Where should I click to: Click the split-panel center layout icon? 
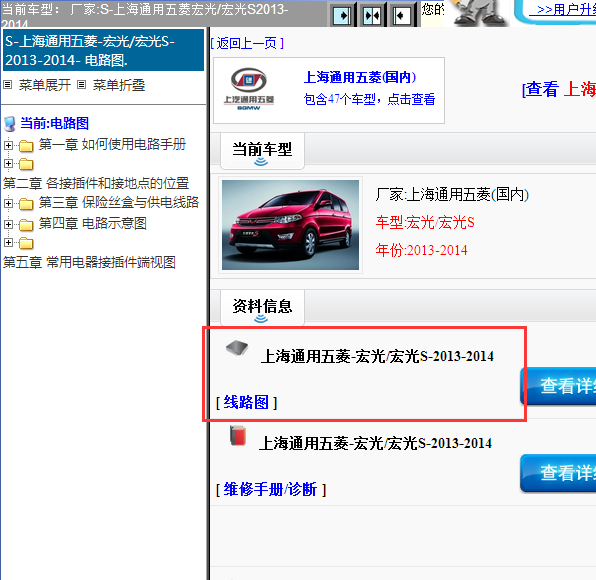(372, 16)
